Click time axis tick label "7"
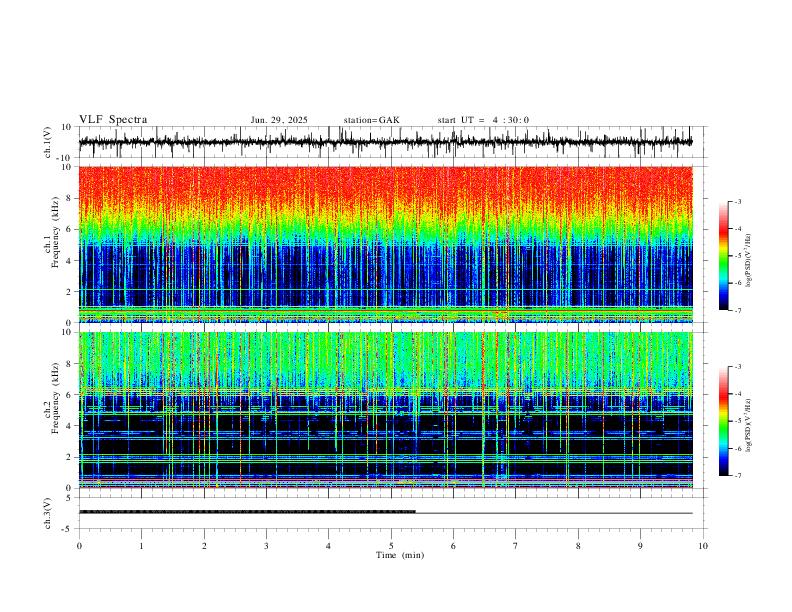The height and width of the screenshot is (612, 792). point(516,546)
